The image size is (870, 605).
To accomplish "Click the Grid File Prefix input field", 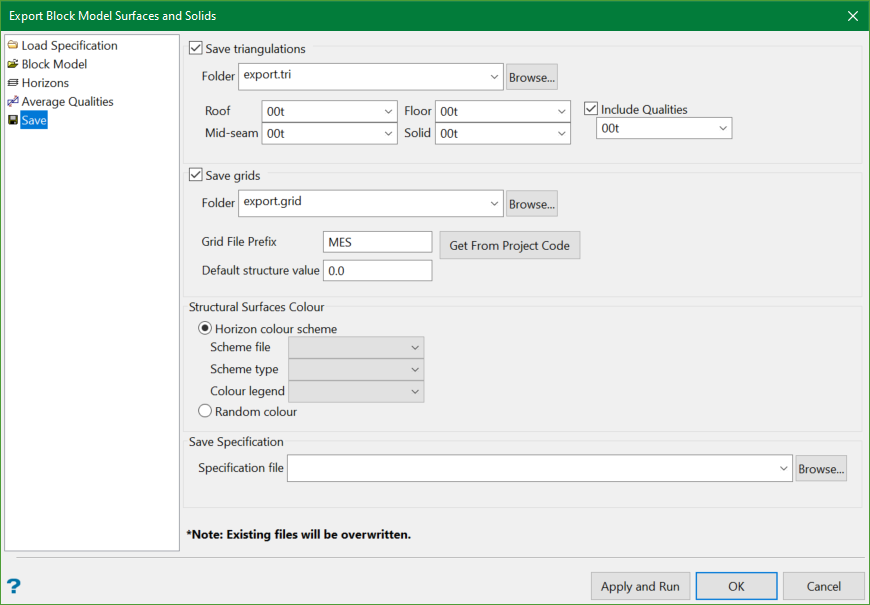I will tap(377, 242).
